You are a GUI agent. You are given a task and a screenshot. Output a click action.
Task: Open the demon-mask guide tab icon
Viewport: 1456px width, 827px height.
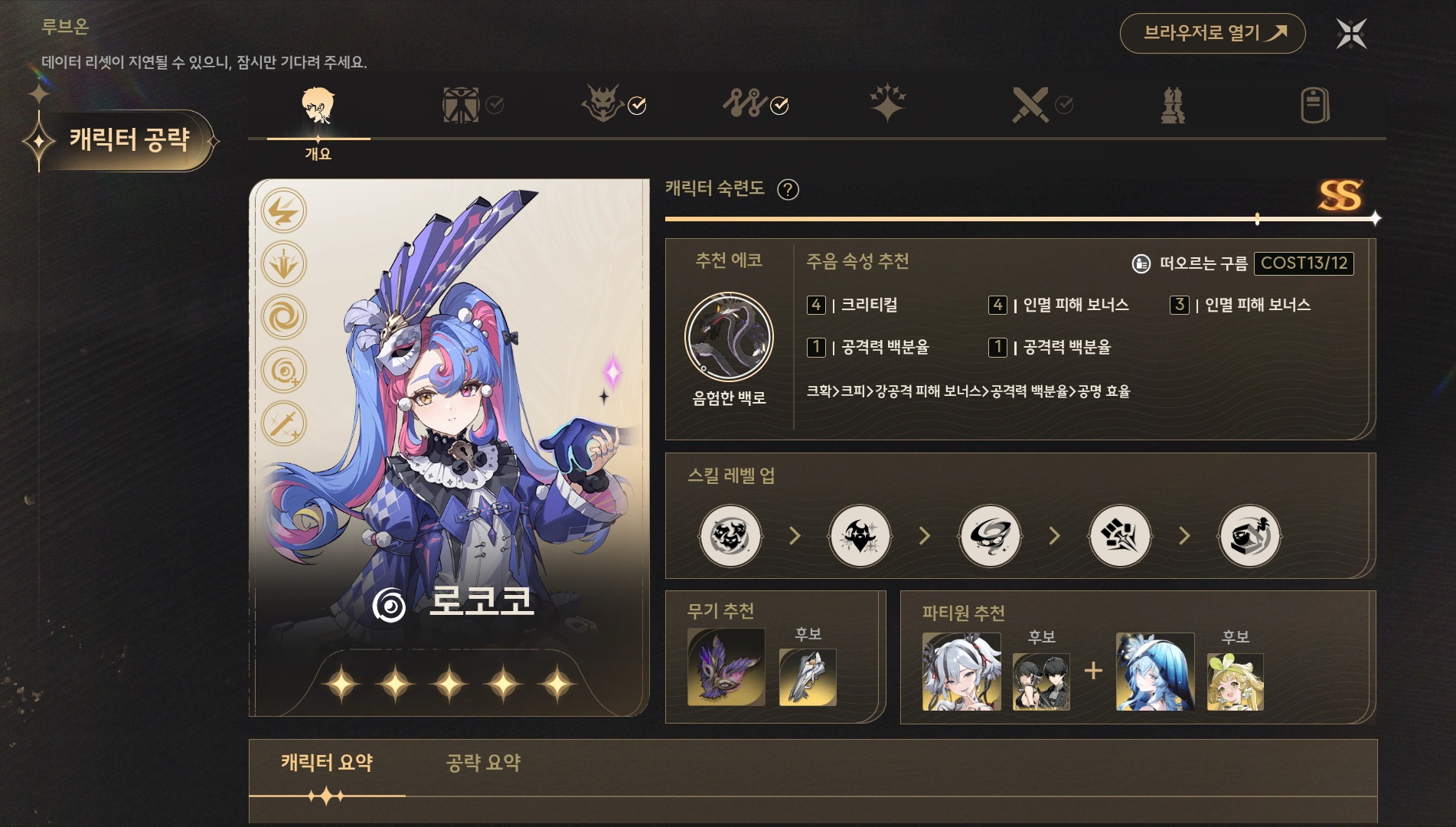click(602, 103)
